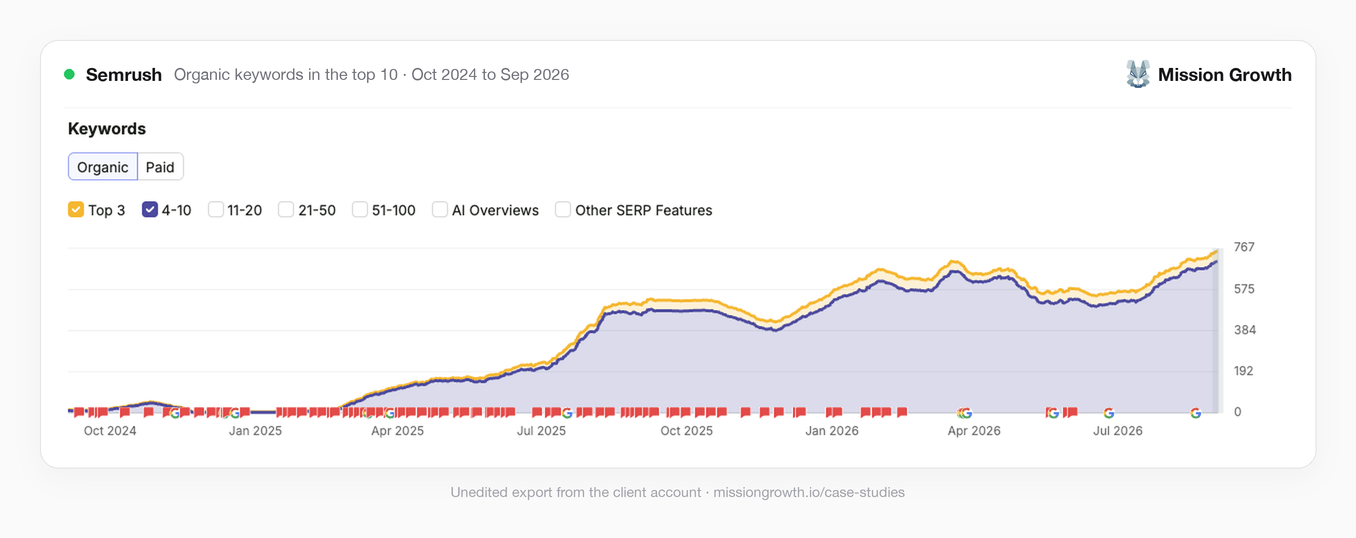Uncheck the 4-10 positions checkbox
The width and height of the screenshot is (1356, 538).
(x=150, y=210)
